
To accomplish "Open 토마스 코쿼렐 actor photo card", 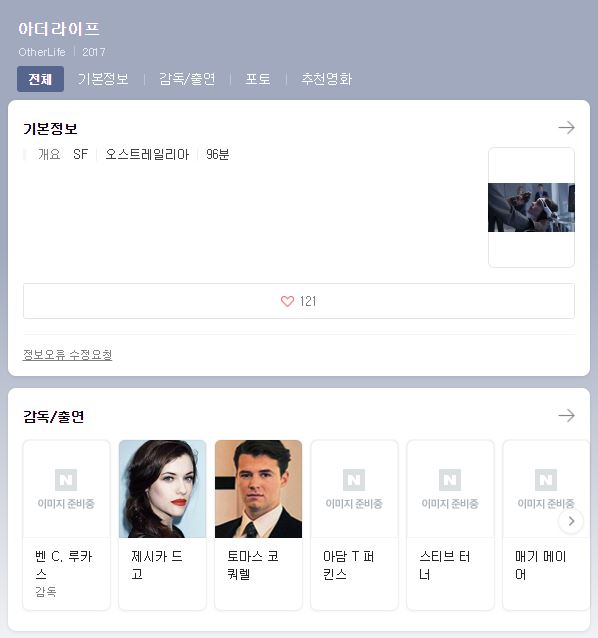I will (258, 525).
